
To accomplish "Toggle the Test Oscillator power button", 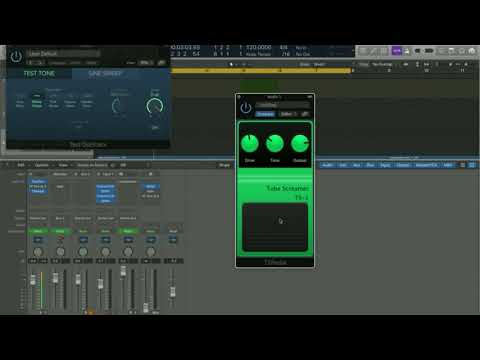I will 16,56.
